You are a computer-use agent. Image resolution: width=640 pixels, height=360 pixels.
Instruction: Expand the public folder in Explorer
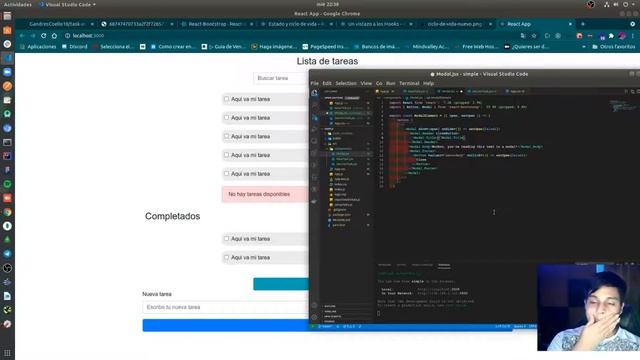click(x=337, y=138)
